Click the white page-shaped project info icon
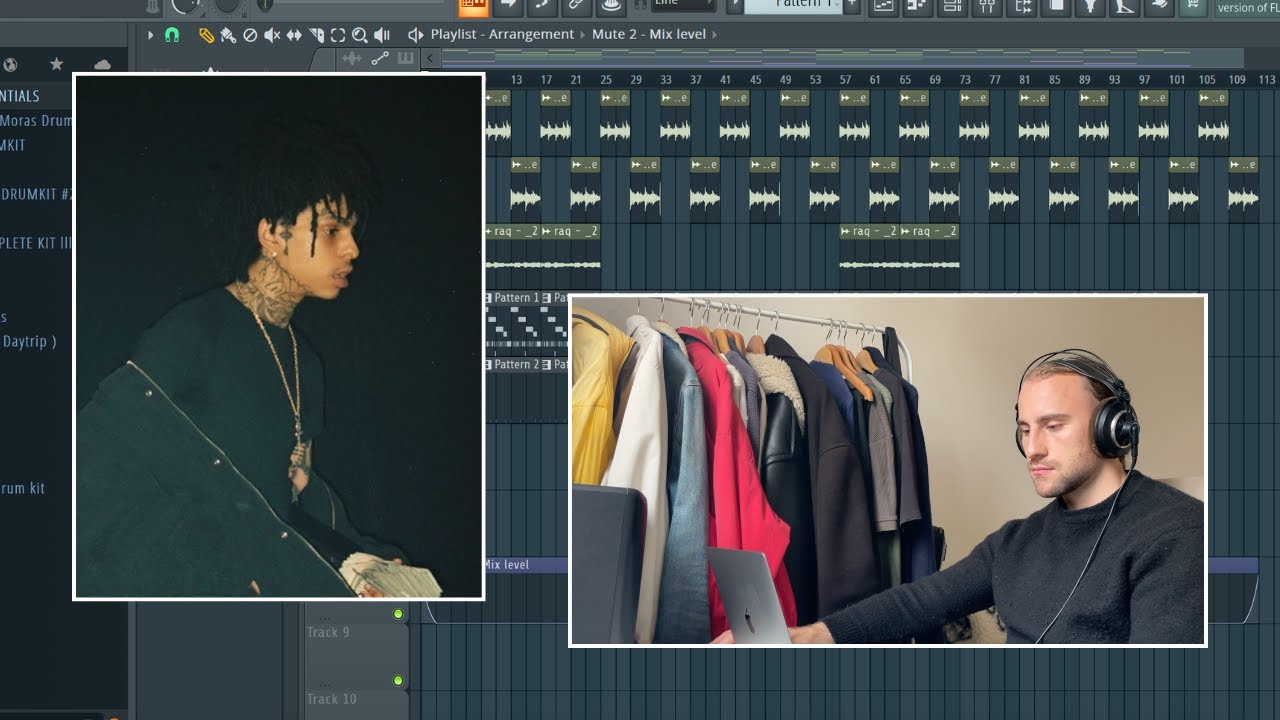 tap(1056, 6)
